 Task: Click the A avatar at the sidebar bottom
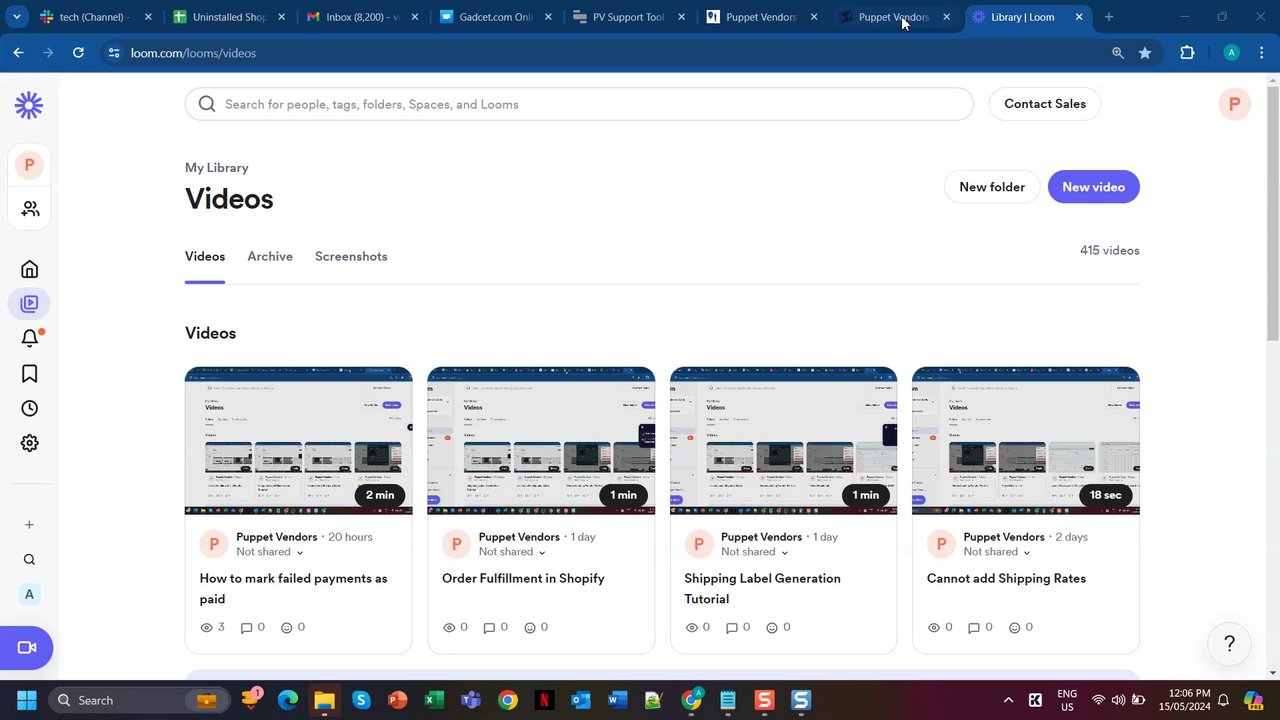[29, 595]
